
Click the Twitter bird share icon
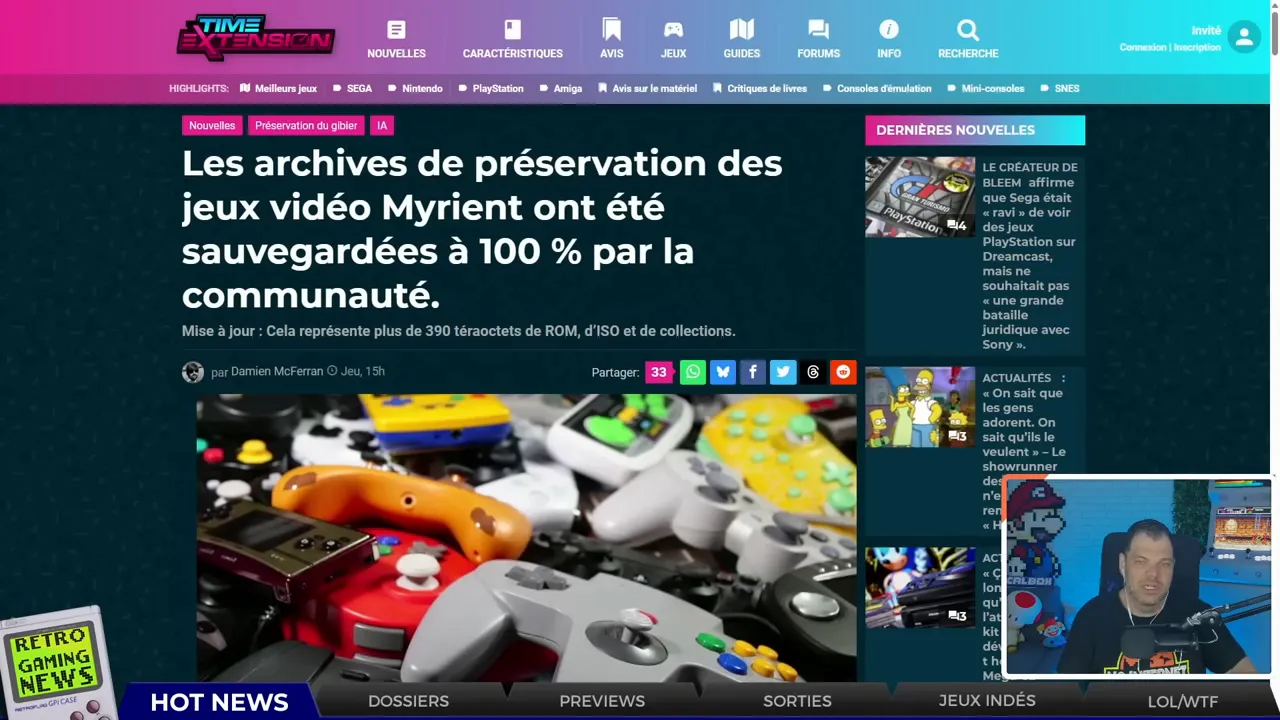[783, 372]
